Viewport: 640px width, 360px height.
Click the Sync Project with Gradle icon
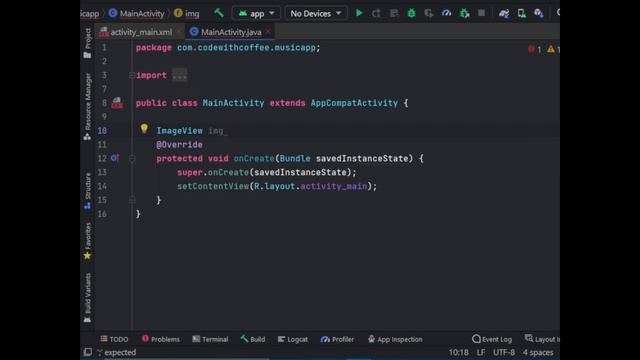(504, 13)
